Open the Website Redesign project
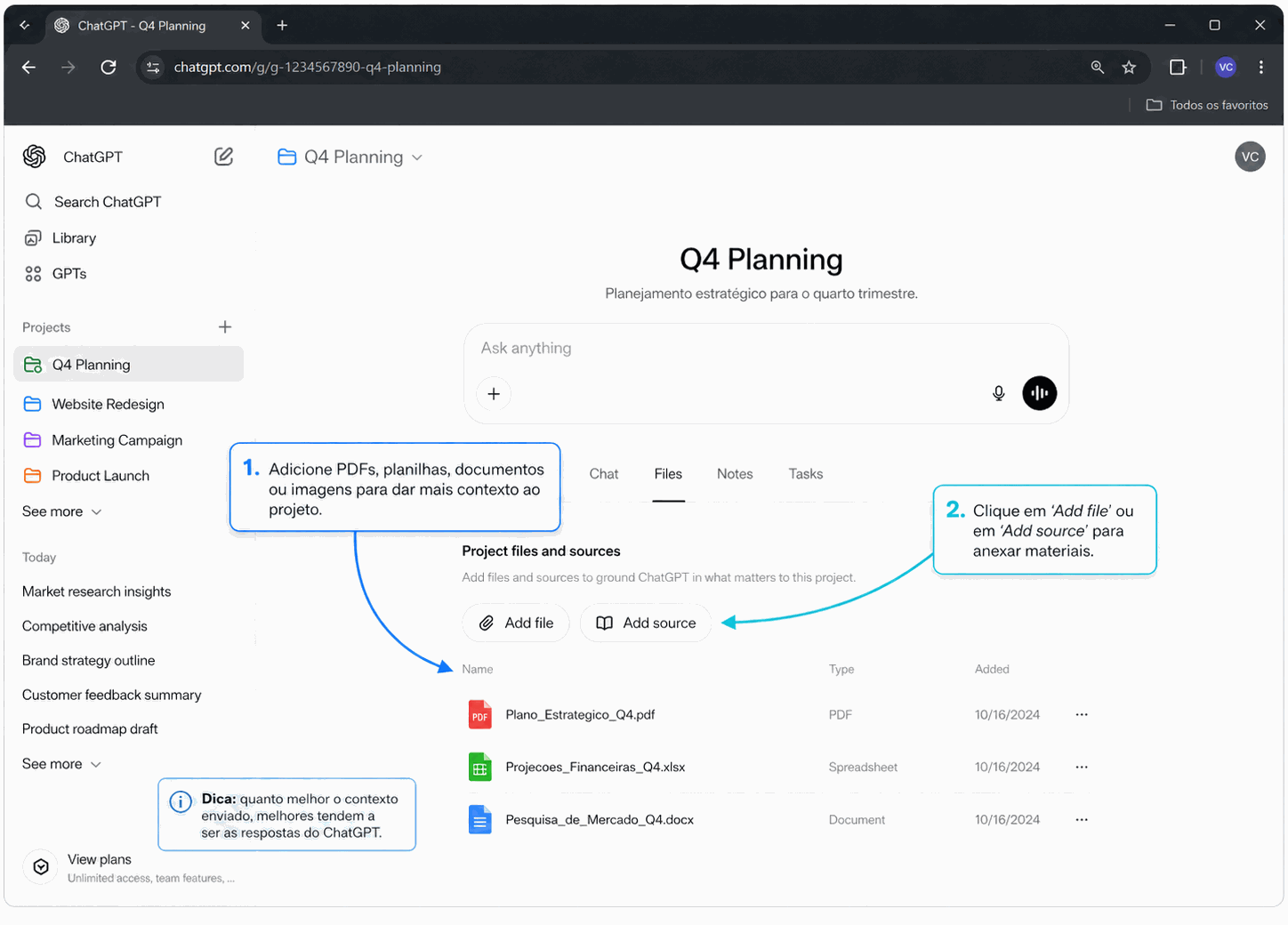 click(x=108, y=405)
